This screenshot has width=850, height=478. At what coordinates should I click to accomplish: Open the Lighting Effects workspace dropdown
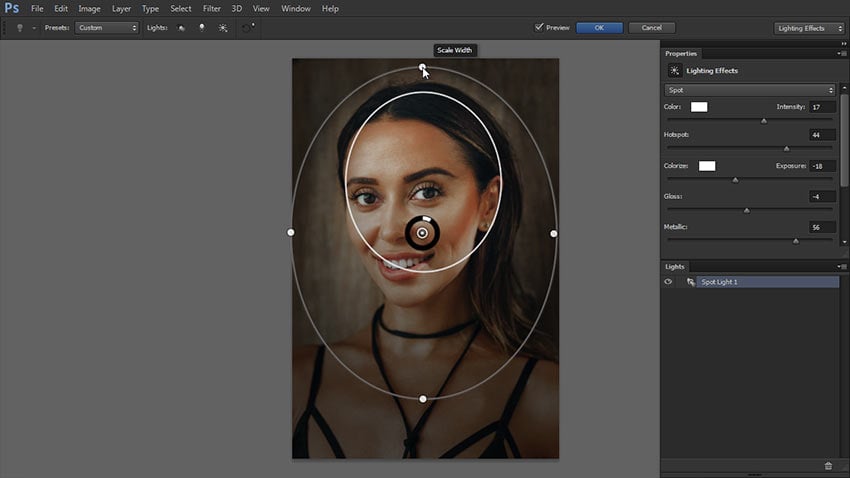click(808, 28)
